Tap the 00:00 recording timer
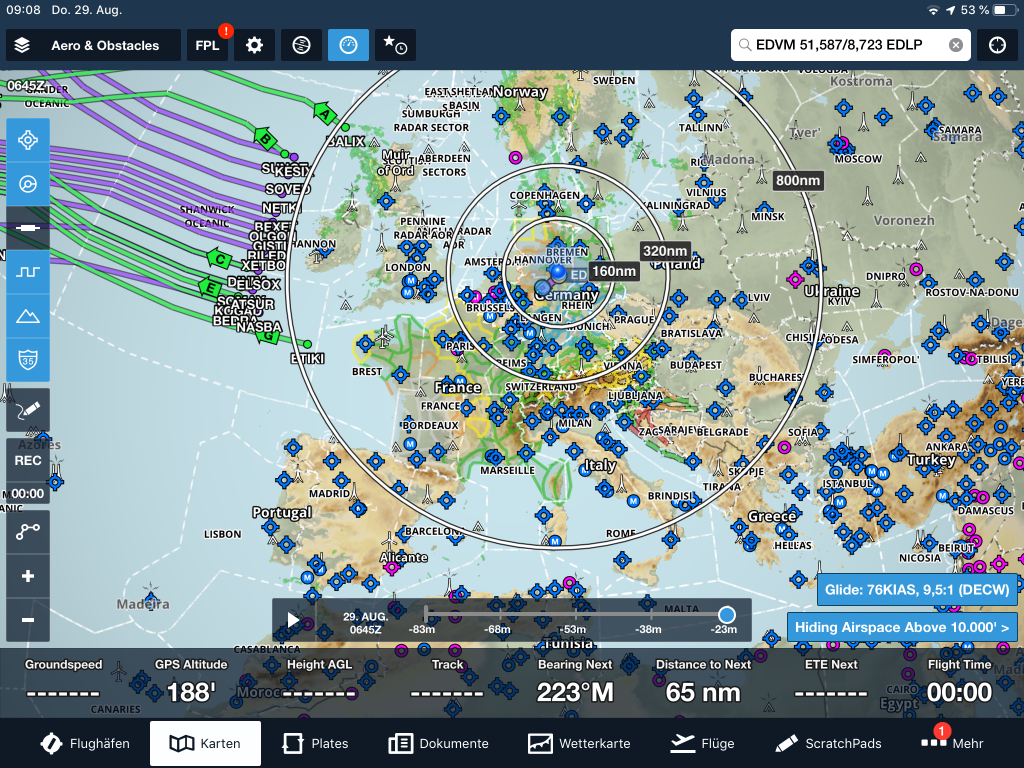The width and height of the screenshot is (1024, 768). pos(28,494)
